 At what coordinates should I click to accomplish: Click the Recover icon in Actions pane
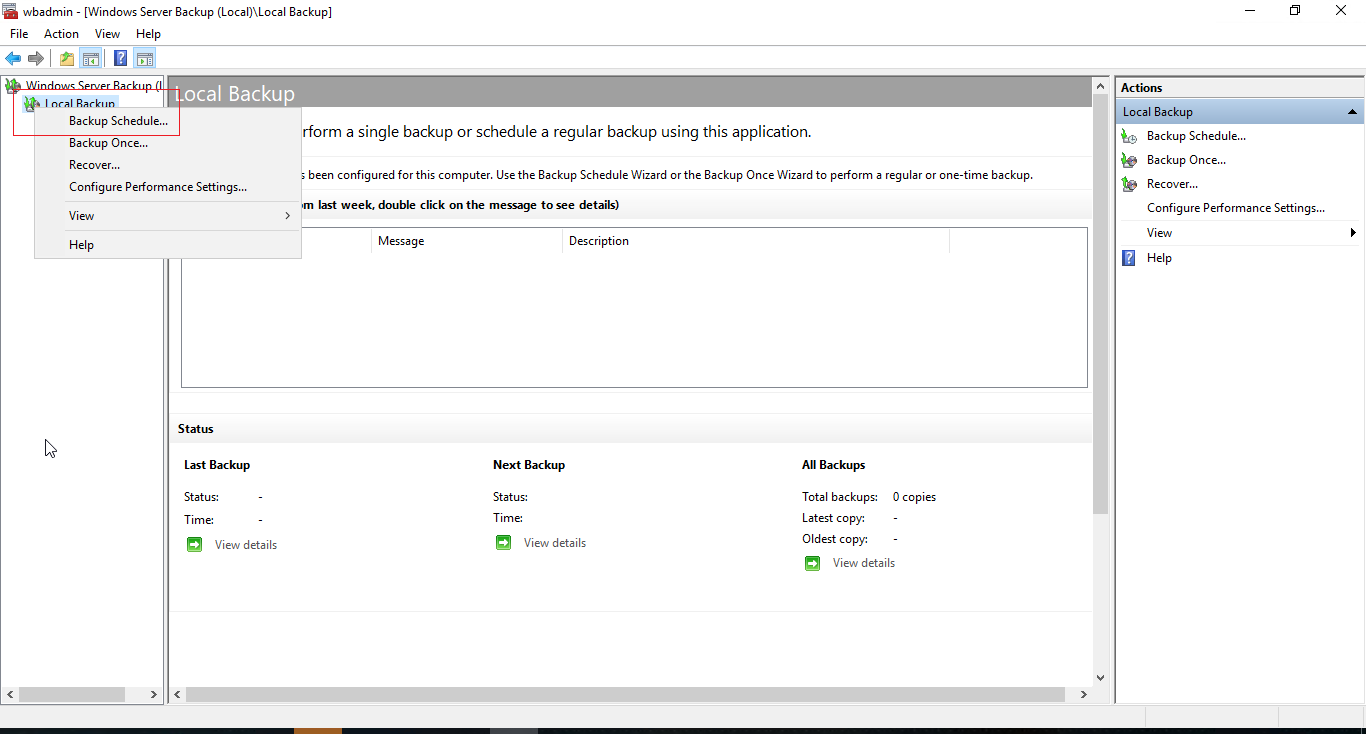pyautogui.click(x=1129, y=184)
